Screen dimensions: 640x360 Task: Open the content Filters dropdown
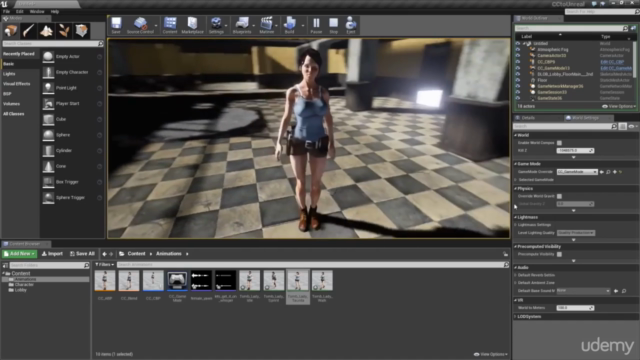point(104,264)
